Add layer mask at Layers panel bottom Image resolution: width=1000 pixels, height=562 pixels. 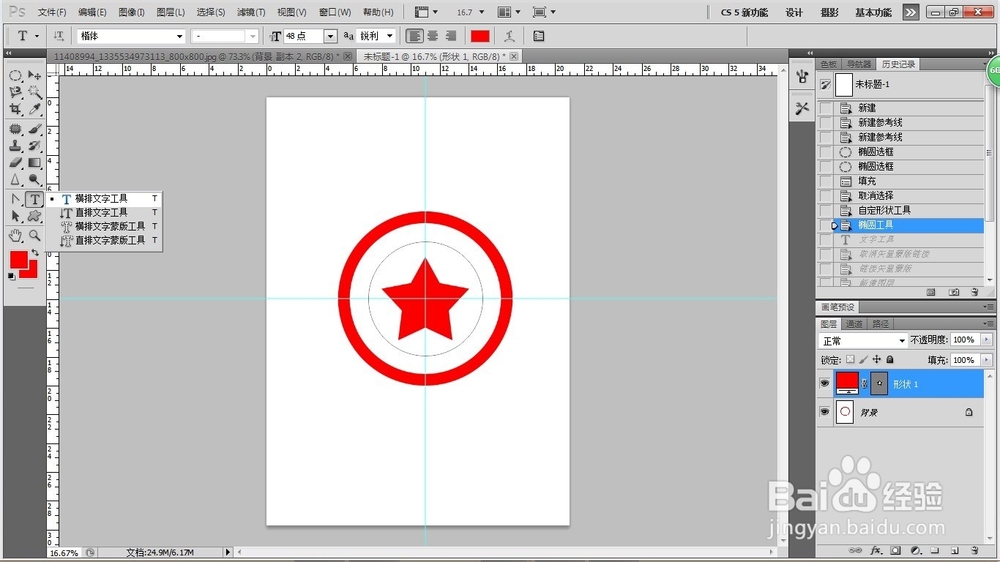[896, 550]
